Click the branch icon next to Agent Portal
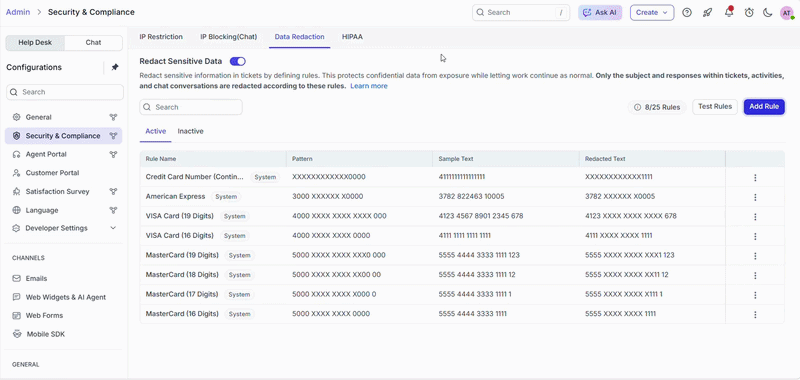This screenshot has width=800, height=380. pyautogui.click(x=113, y=155)
